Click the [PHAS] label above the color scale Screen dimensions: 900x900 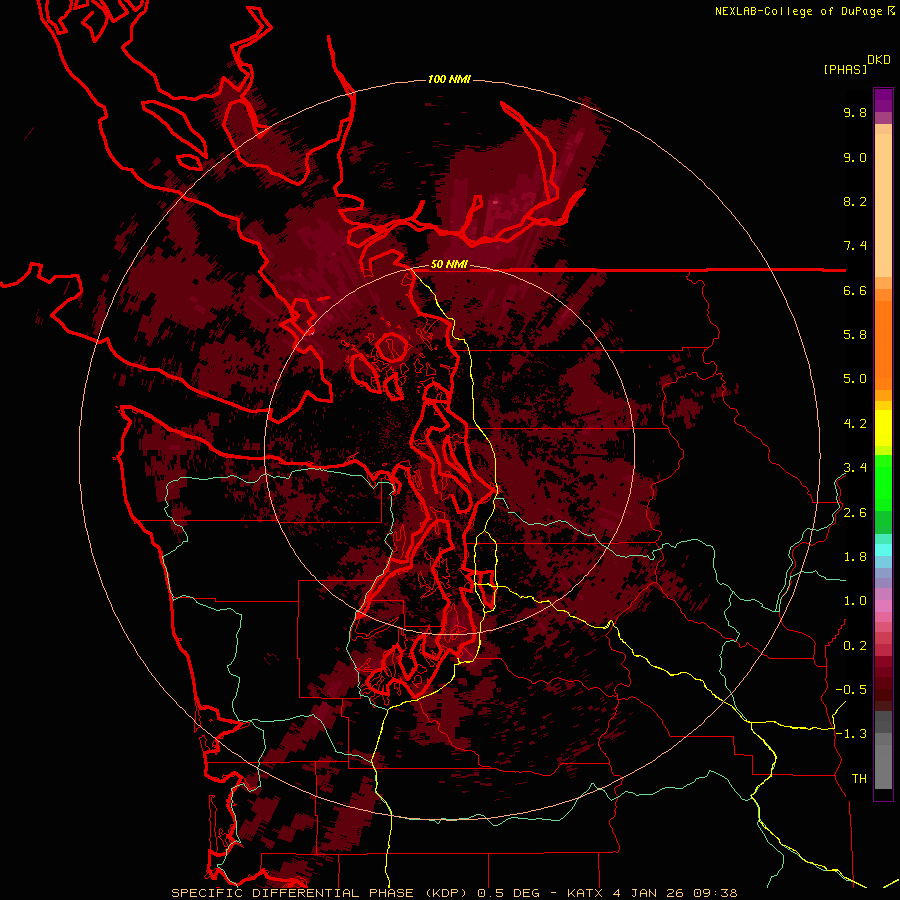tap(845, 70)
